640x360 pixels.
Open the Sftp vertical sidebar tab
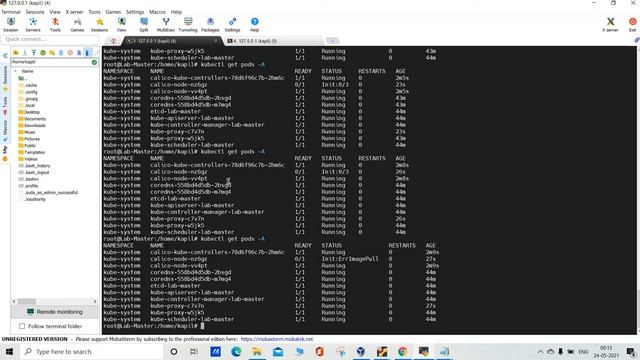(5, 153)
